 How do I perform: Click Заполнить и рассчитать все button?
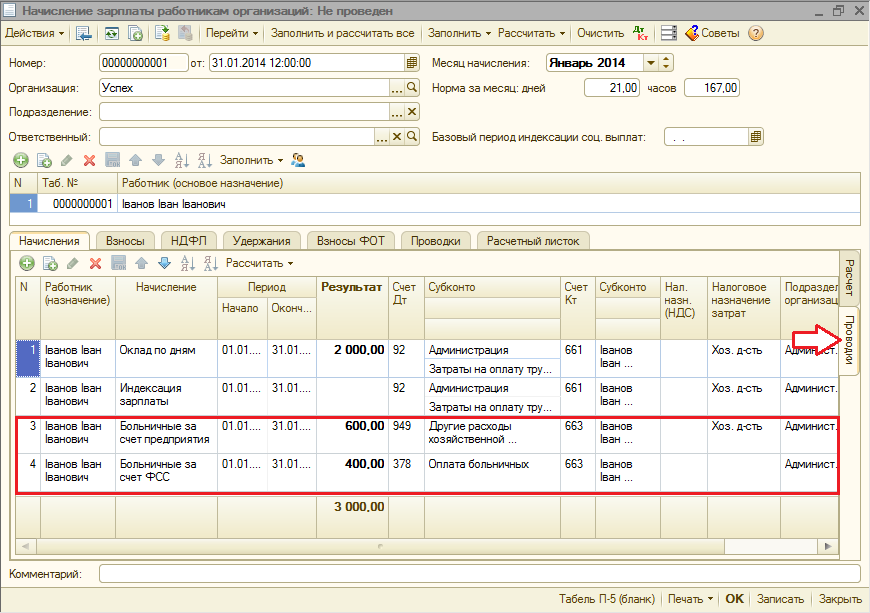[x=342, y=33]
